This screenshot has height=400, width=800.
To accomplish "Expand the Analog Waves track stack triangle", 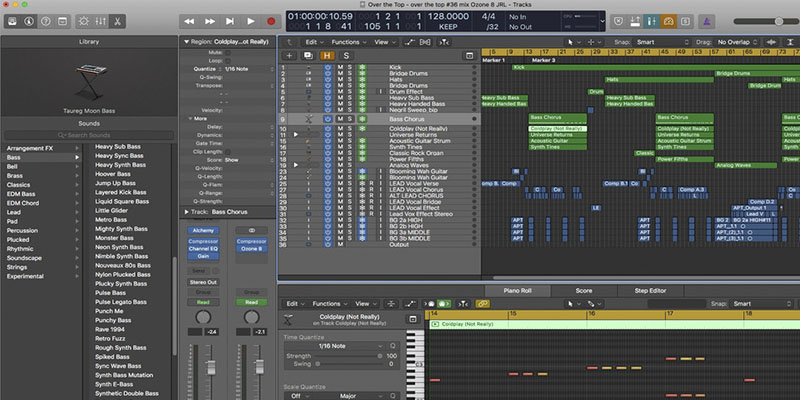I will point(295,165).
